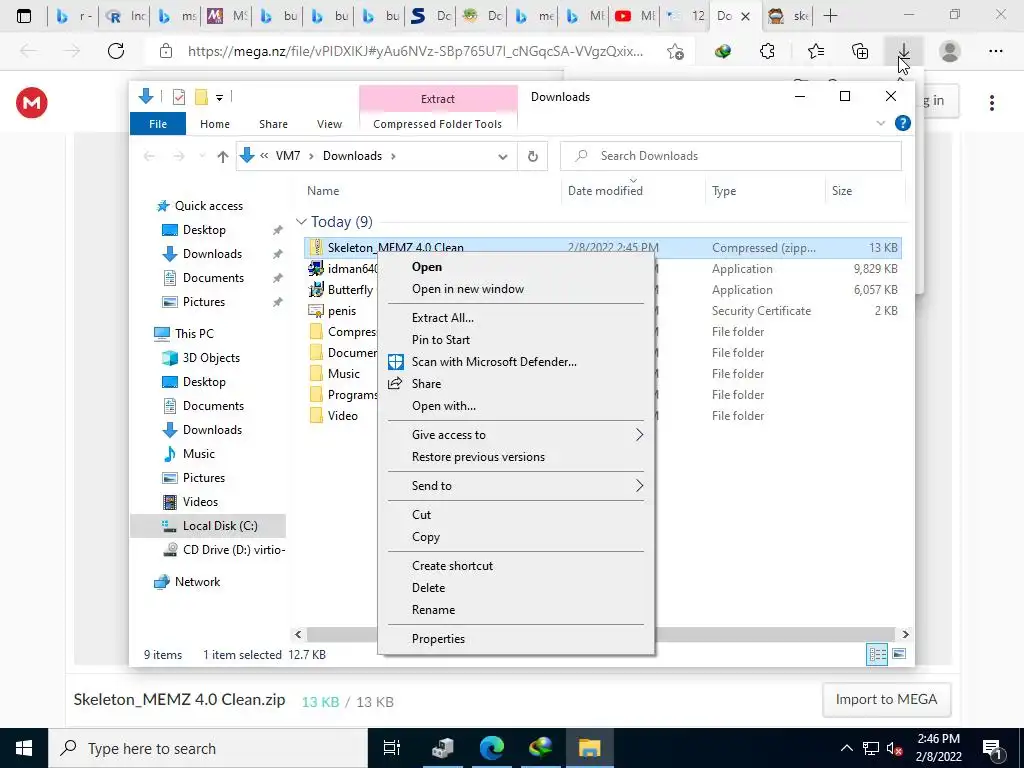
Task: Open Edge collections icon
Action: 860,51
